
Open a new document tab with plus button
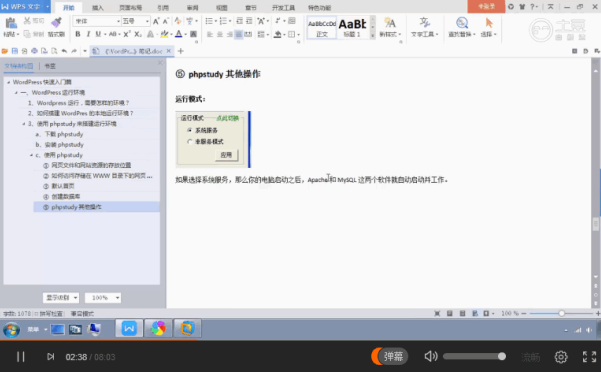tap(181, 51)
